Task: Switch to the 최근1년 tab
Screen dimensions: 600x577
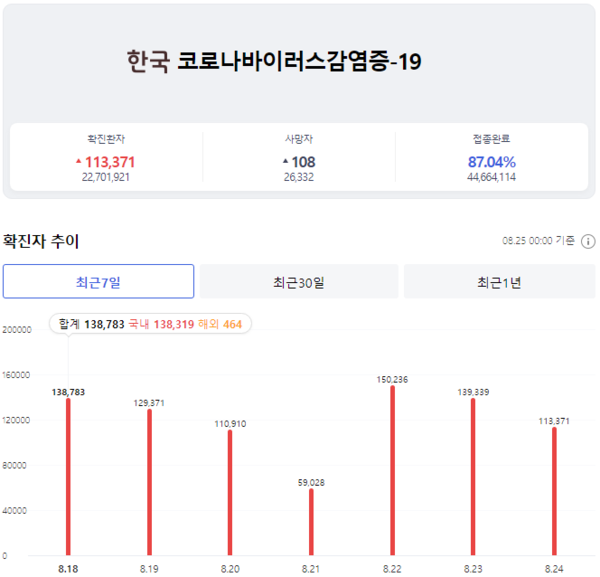Action: coord(499,281)
